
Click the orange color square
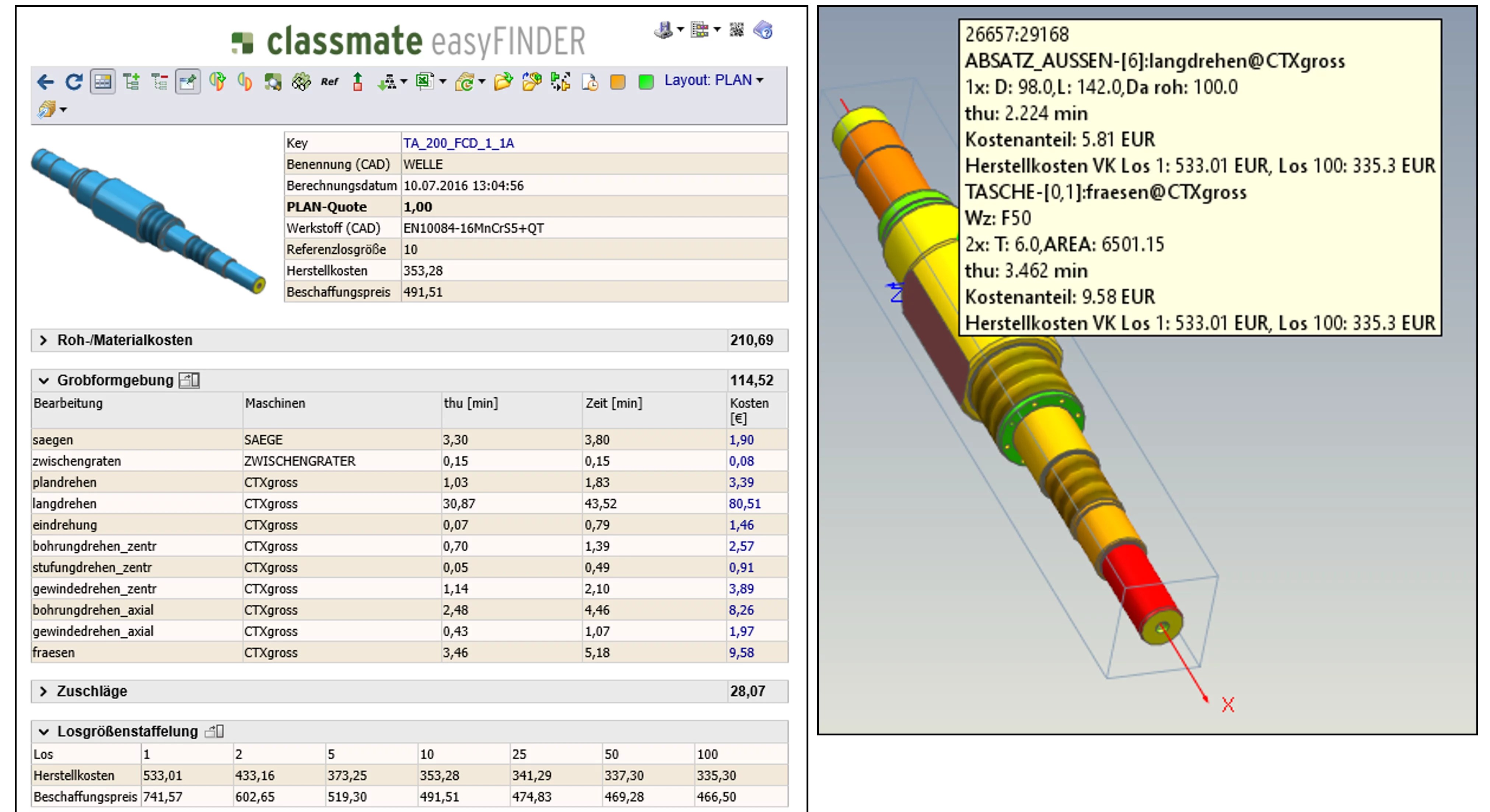point(617,81)
